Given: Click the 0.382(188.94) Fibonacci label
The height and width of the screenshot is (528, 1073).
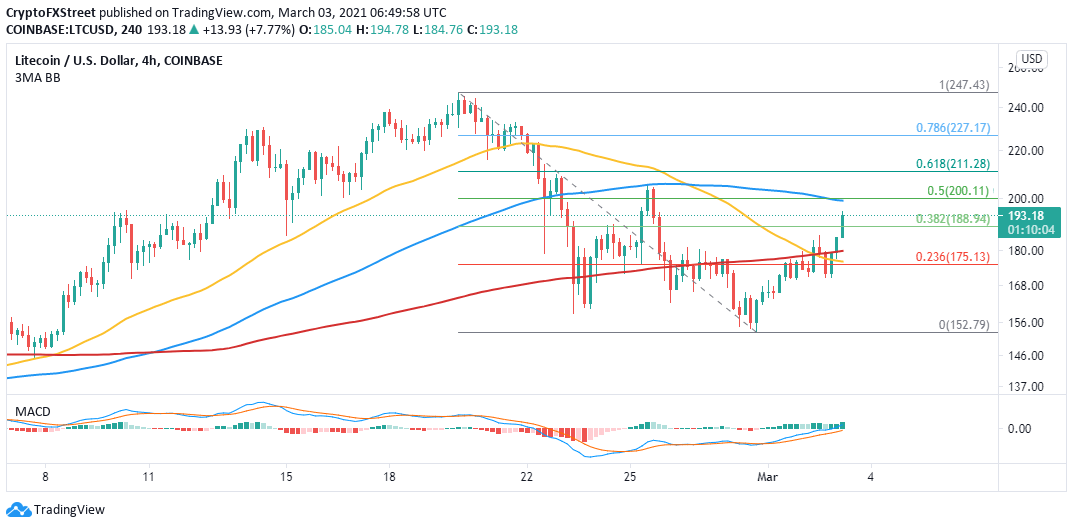Looking at the screenshot, I should click(951, 219).
